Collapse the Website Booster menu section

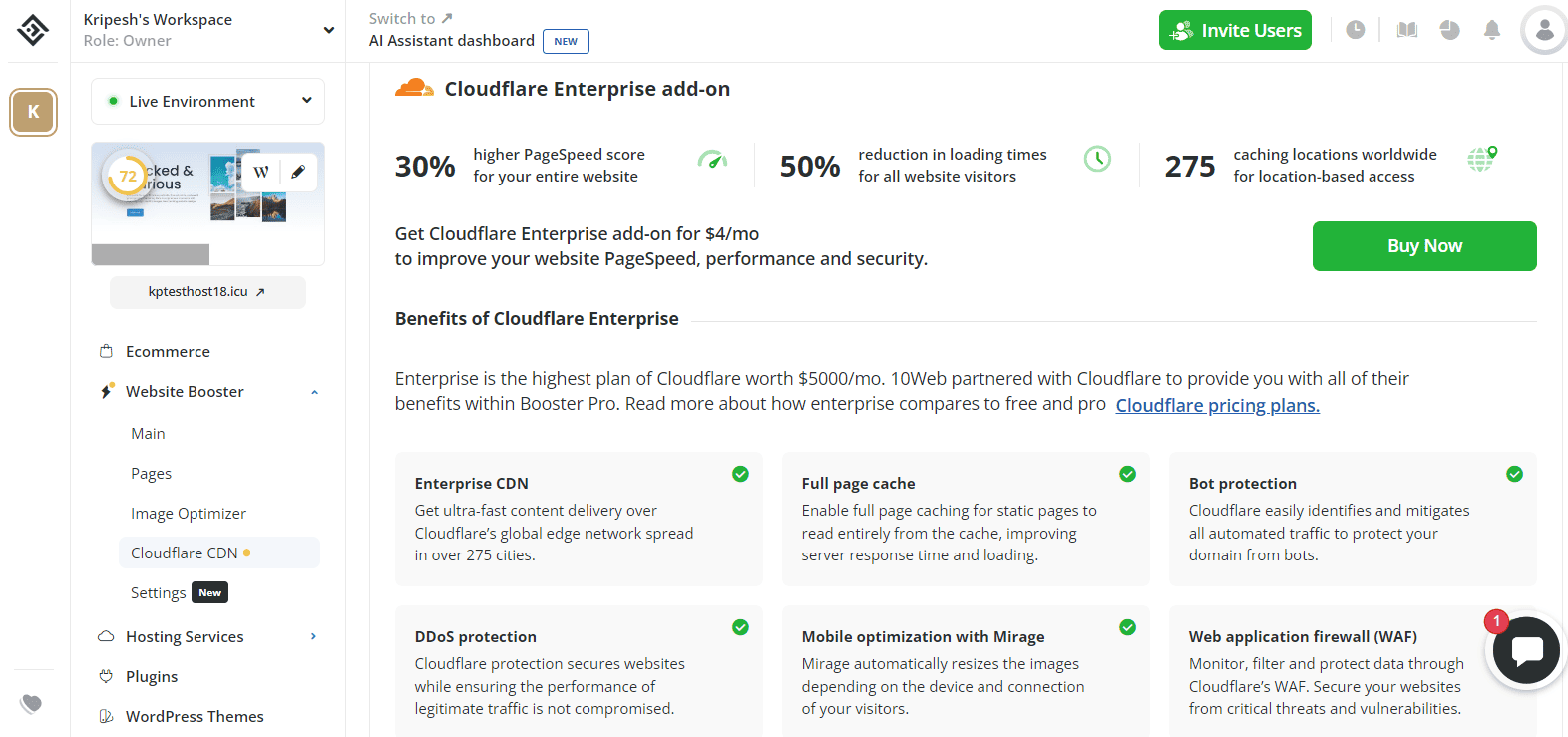pyautogui.click(x=314, y=392)
